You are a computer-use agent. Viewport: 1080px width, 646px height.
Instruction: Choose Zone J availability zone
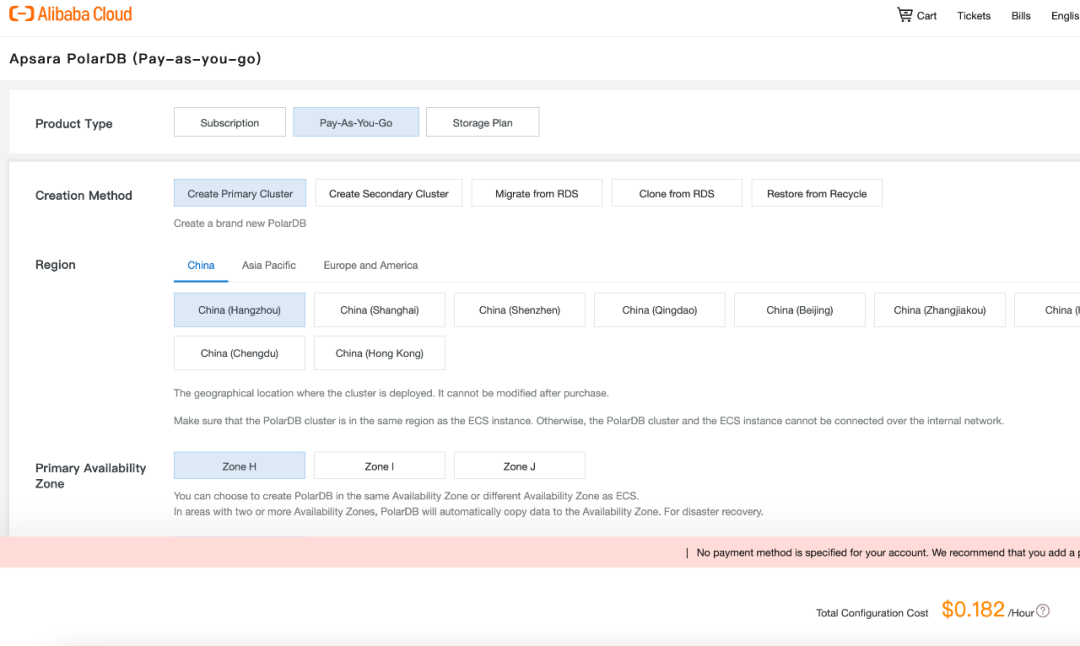(519, 466)
